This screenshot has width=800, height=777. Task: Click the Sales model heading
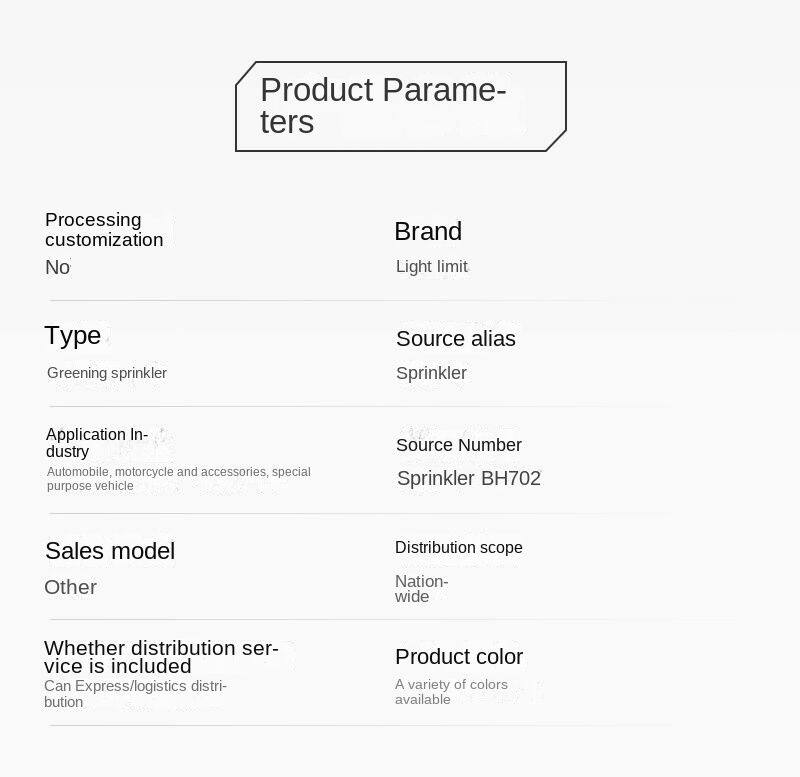point(110,551)
